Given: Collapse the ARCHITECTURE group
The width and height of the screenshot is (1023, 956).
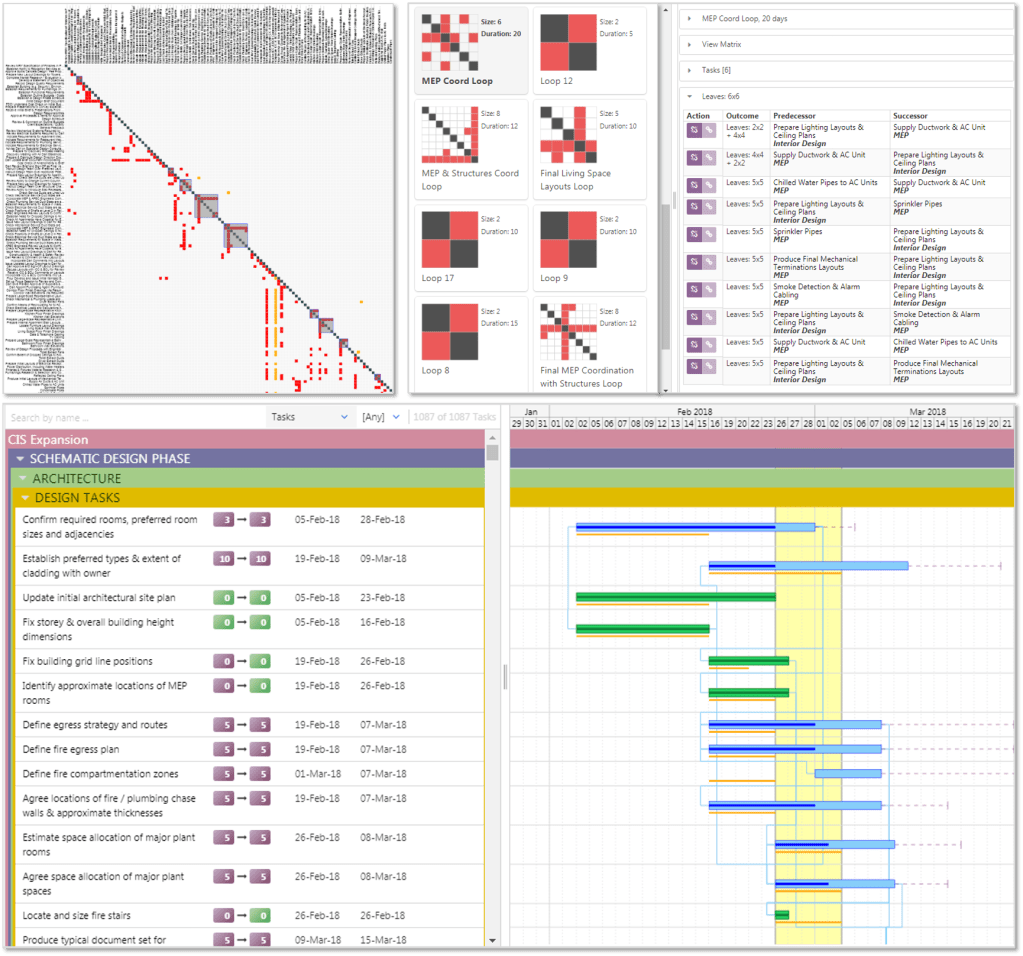Looking at the screenshot, I should 23,479.
